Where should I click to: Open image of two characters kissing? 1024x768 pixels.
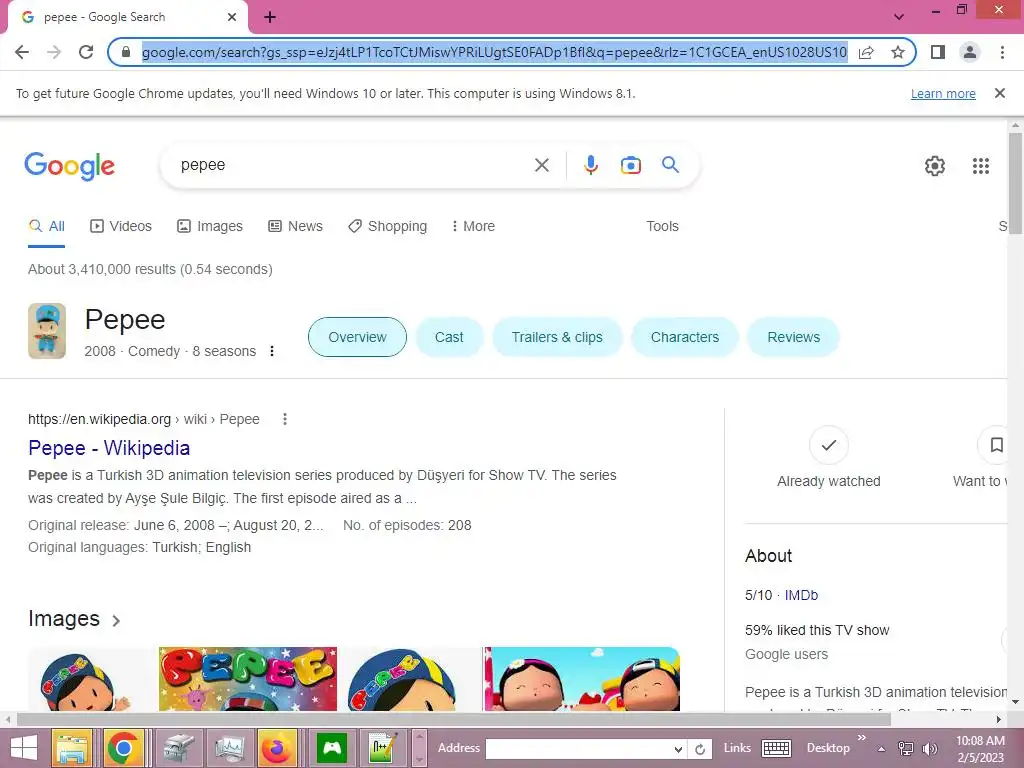point(581,679)
